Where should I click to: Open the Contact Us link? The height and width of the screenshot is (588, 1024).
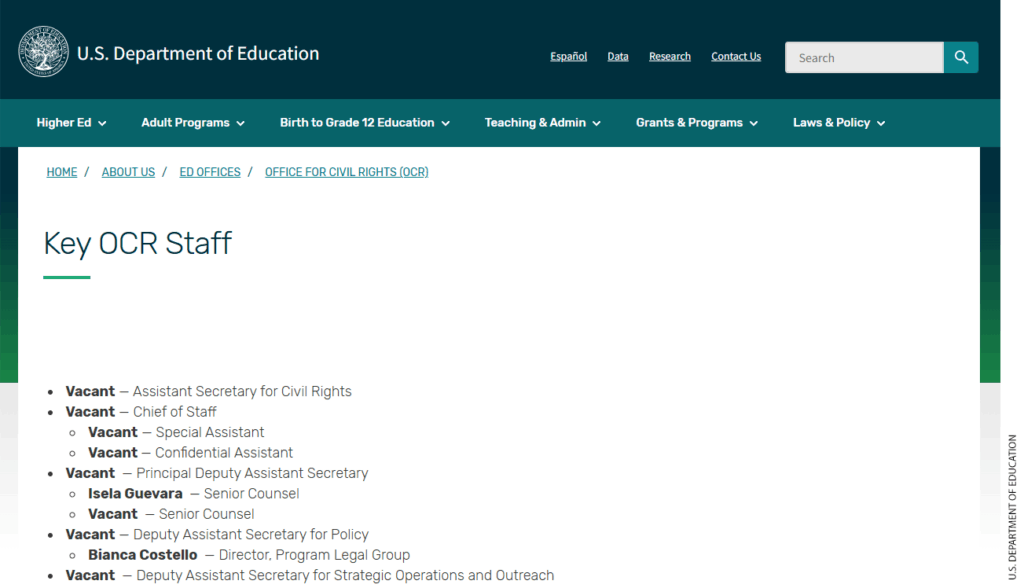click(x=736, y=57)
